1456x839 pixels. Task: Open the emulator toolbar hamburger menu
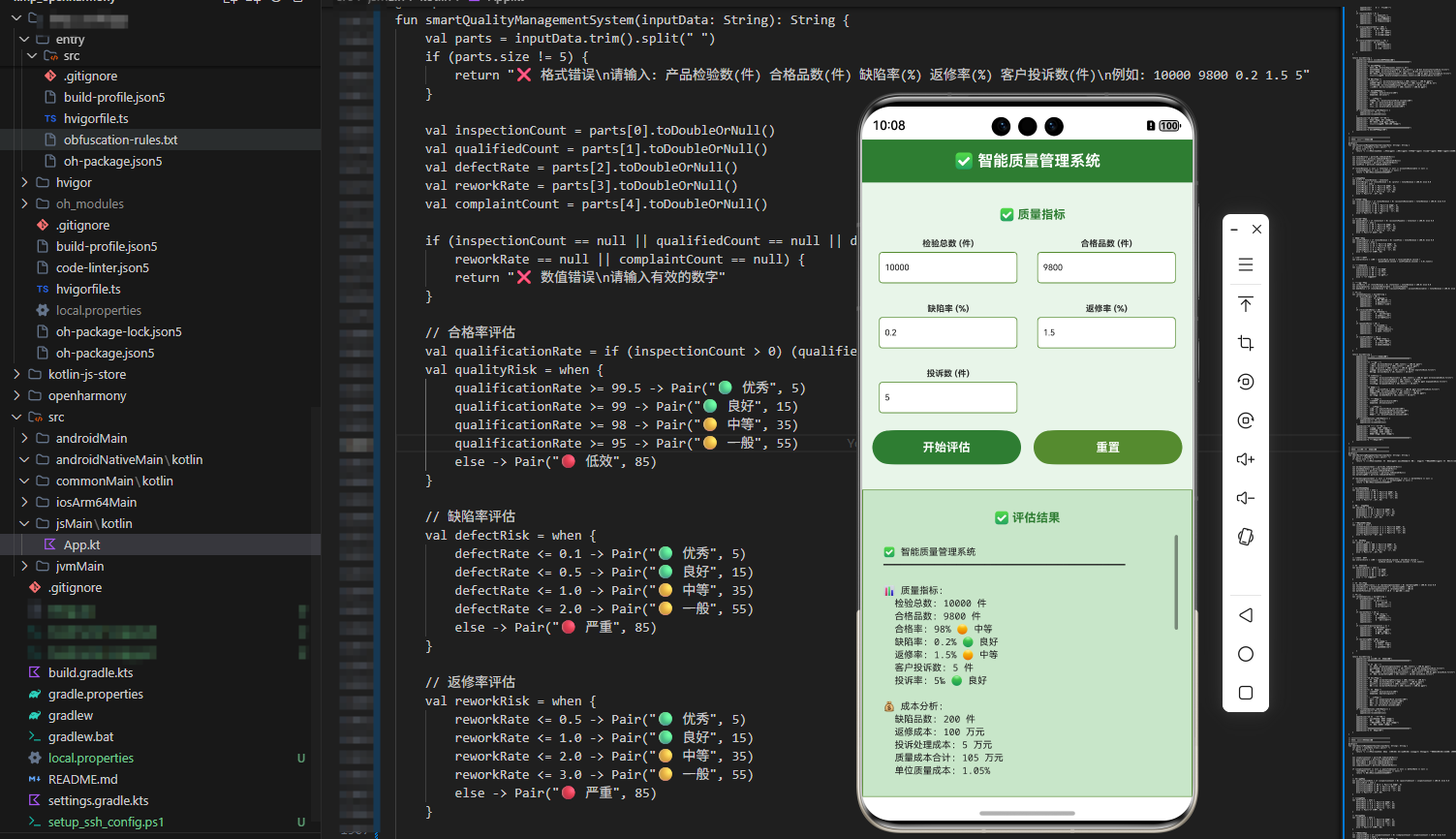click(1246, 265)
